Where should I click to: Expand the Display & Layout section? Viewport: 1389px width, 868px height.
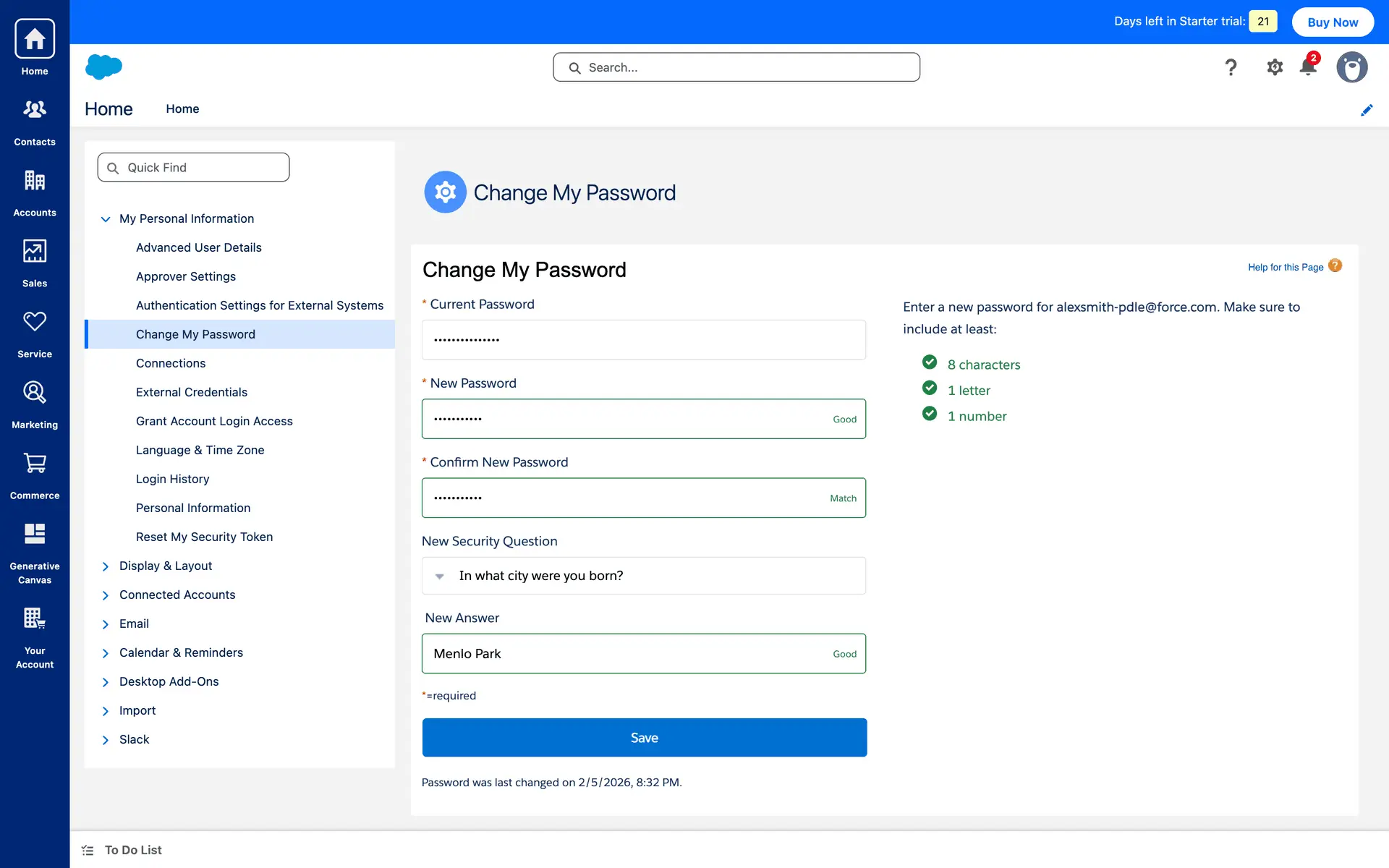coord(106,566)
